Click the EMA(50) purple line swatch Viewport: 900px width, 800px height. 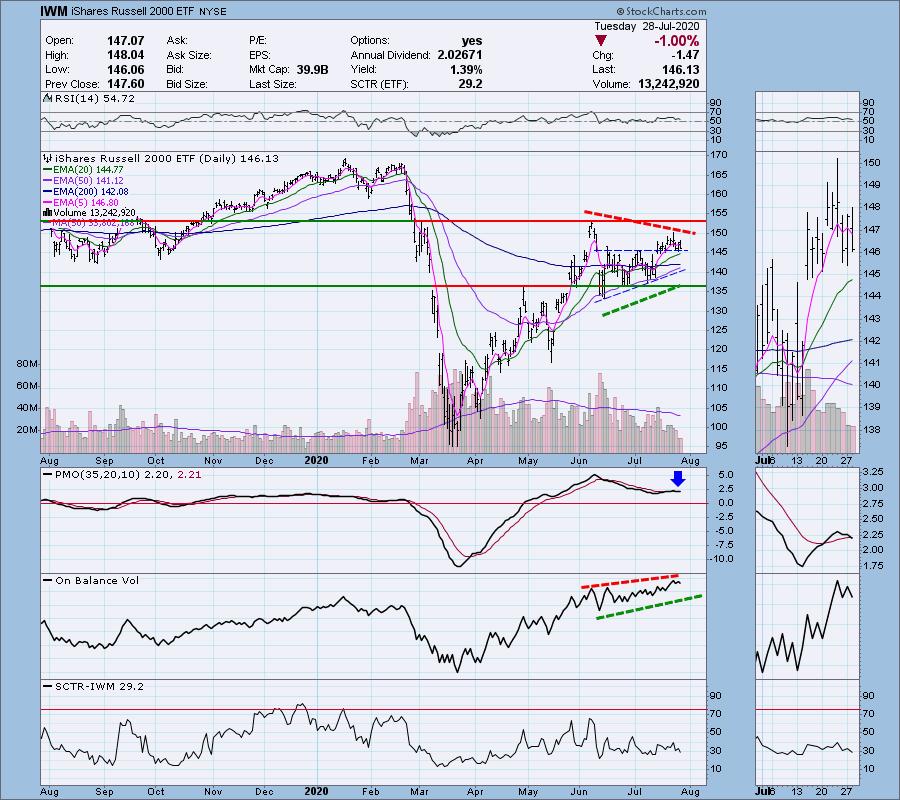(48, 181)
